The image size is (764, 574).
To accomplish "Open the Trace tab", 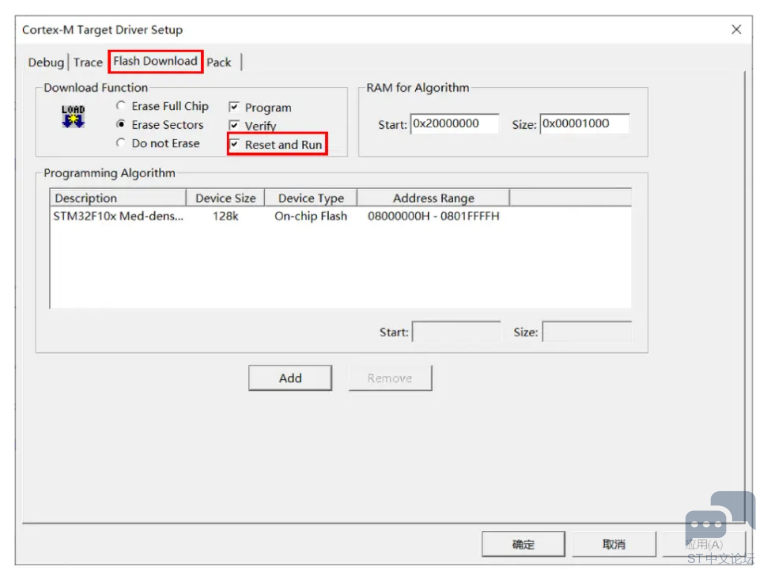I will point(88,62).
